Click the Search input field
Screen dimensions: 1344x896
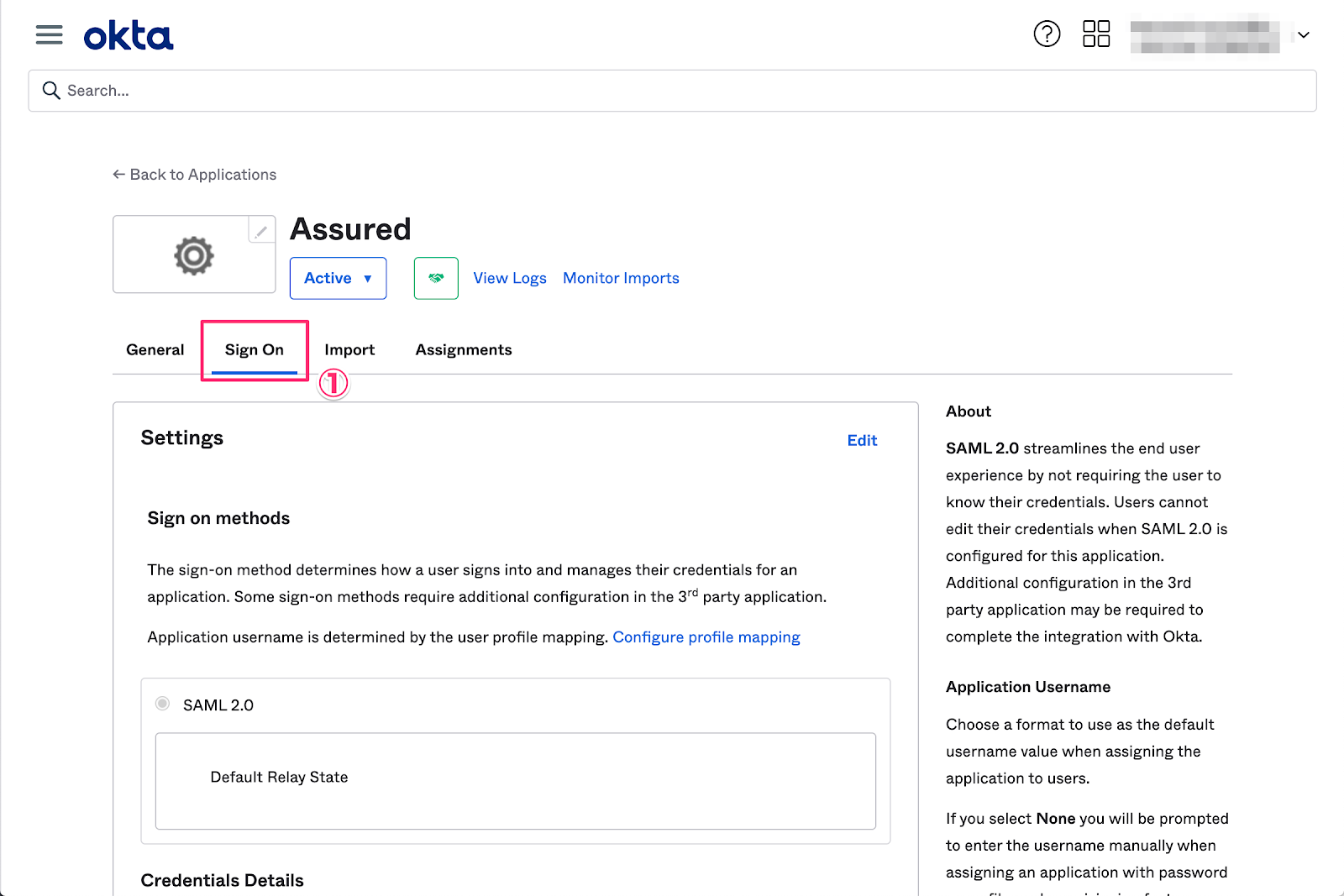[x=672, y=91]
